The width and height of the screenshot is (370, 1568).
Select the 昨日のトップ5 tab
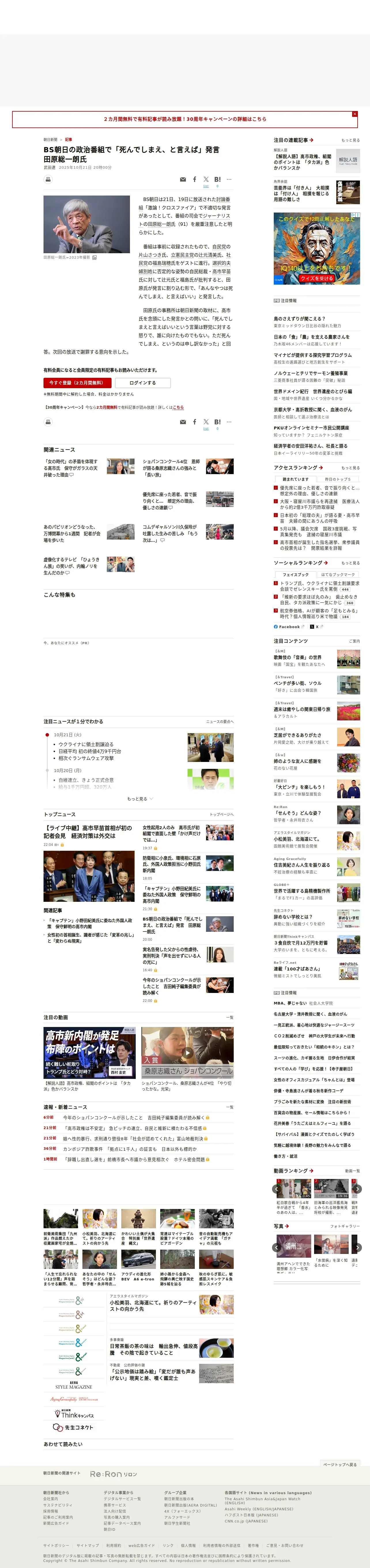[338, 479]
